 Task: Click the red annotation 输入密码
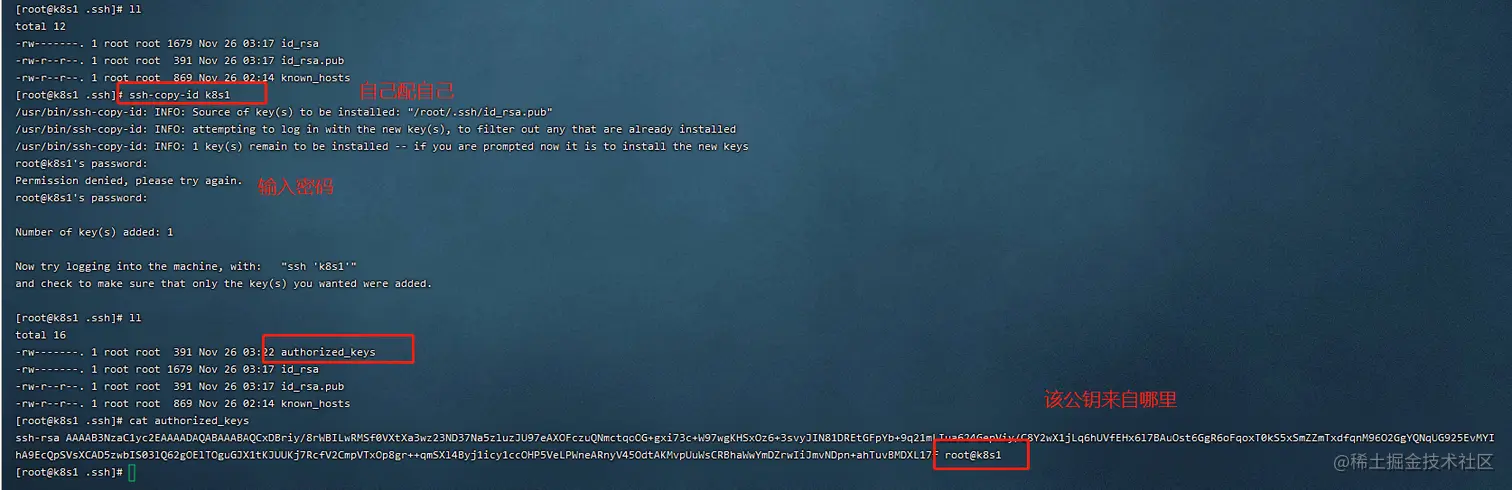click(295, 186)
